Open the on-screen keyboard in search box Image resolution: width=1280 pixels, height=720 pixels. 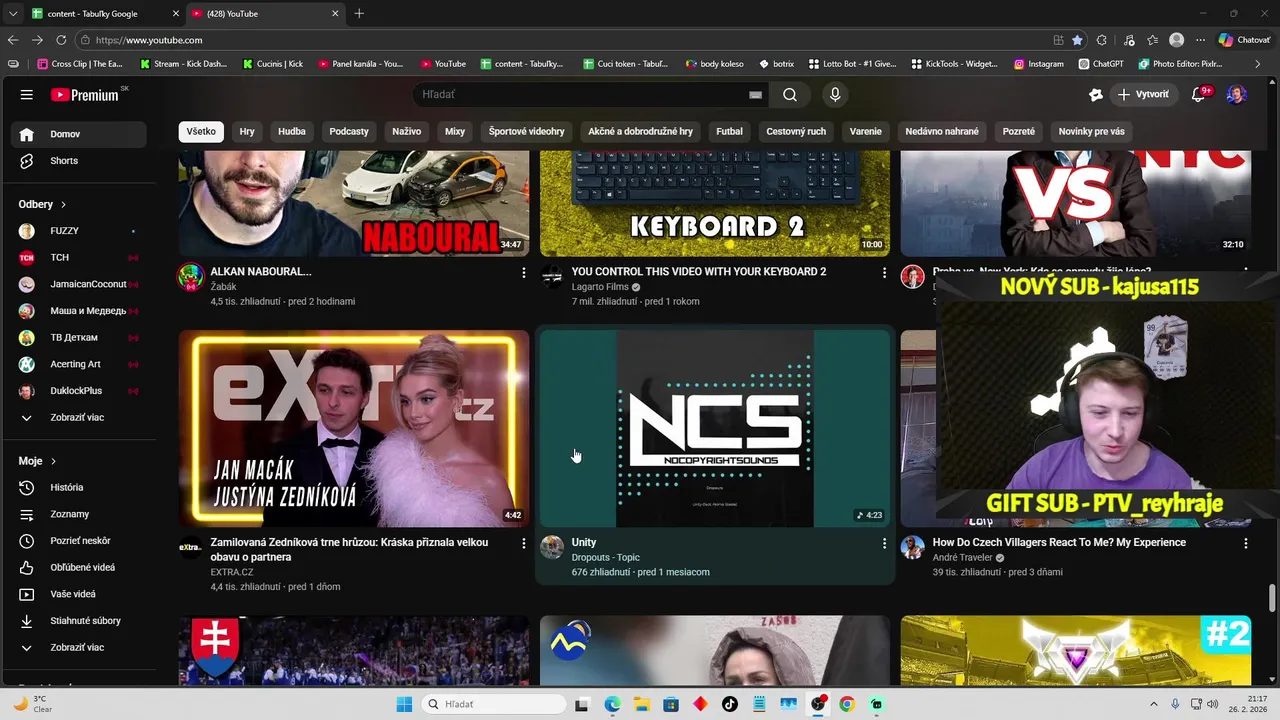pos(755,95)
